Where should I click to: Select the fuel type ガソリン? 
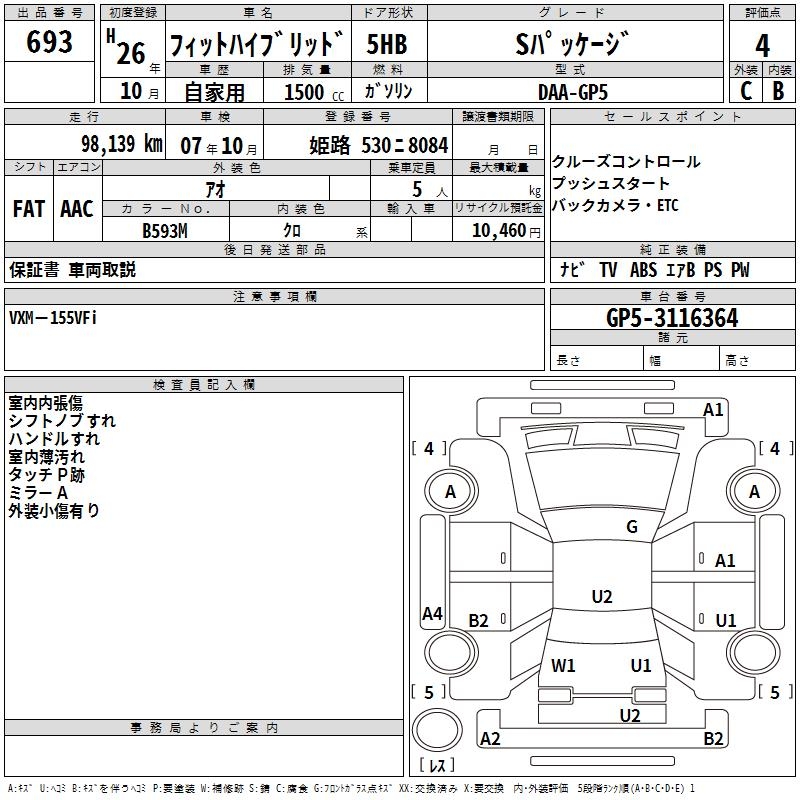point(388,91)
